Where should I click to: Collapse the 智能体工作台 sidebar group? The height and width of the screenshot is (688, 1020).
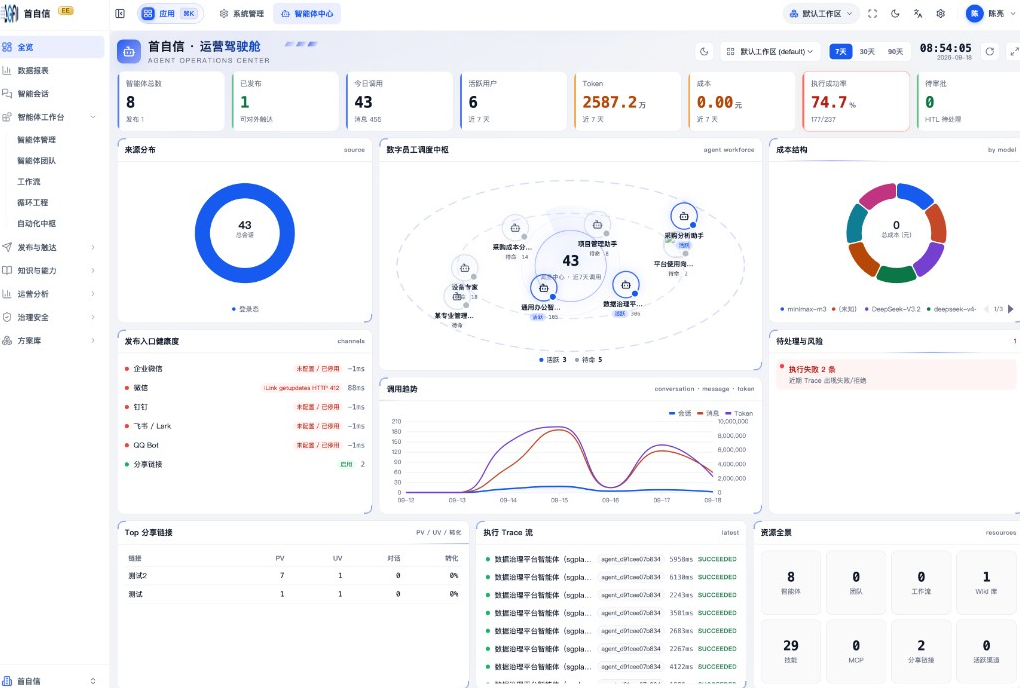[52, 117]
